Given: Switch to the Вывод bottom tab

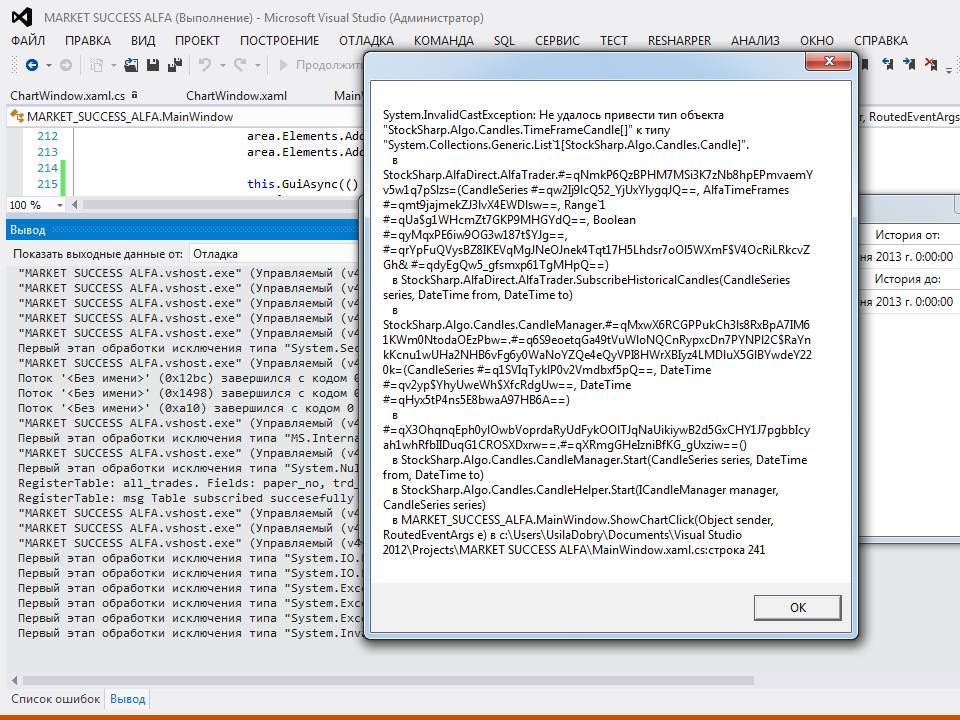Looking at the screenshot, I should point(127,699).
